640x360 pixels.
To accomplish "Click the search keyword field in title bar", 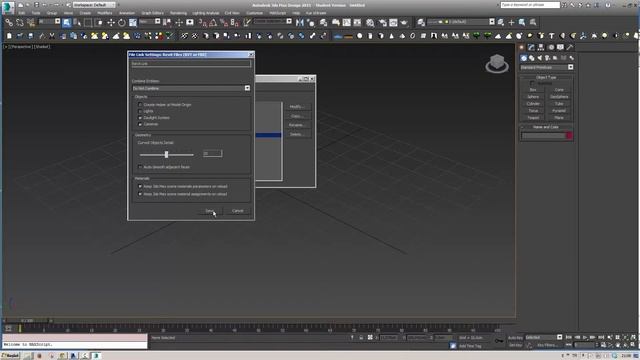I will click(530, 5).
